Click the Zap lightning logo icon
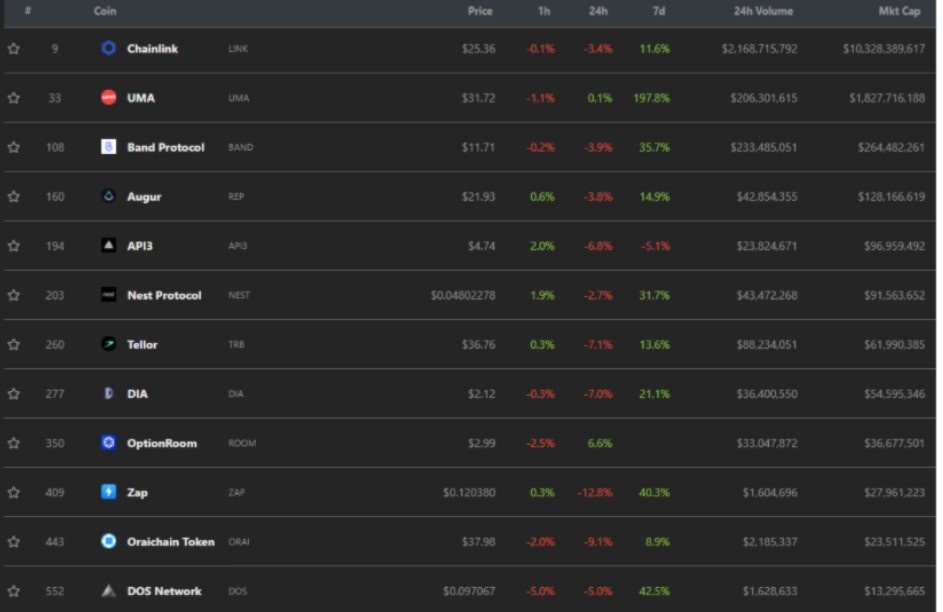The width and height of the screenshot is (943, 612). click(109, 492)
